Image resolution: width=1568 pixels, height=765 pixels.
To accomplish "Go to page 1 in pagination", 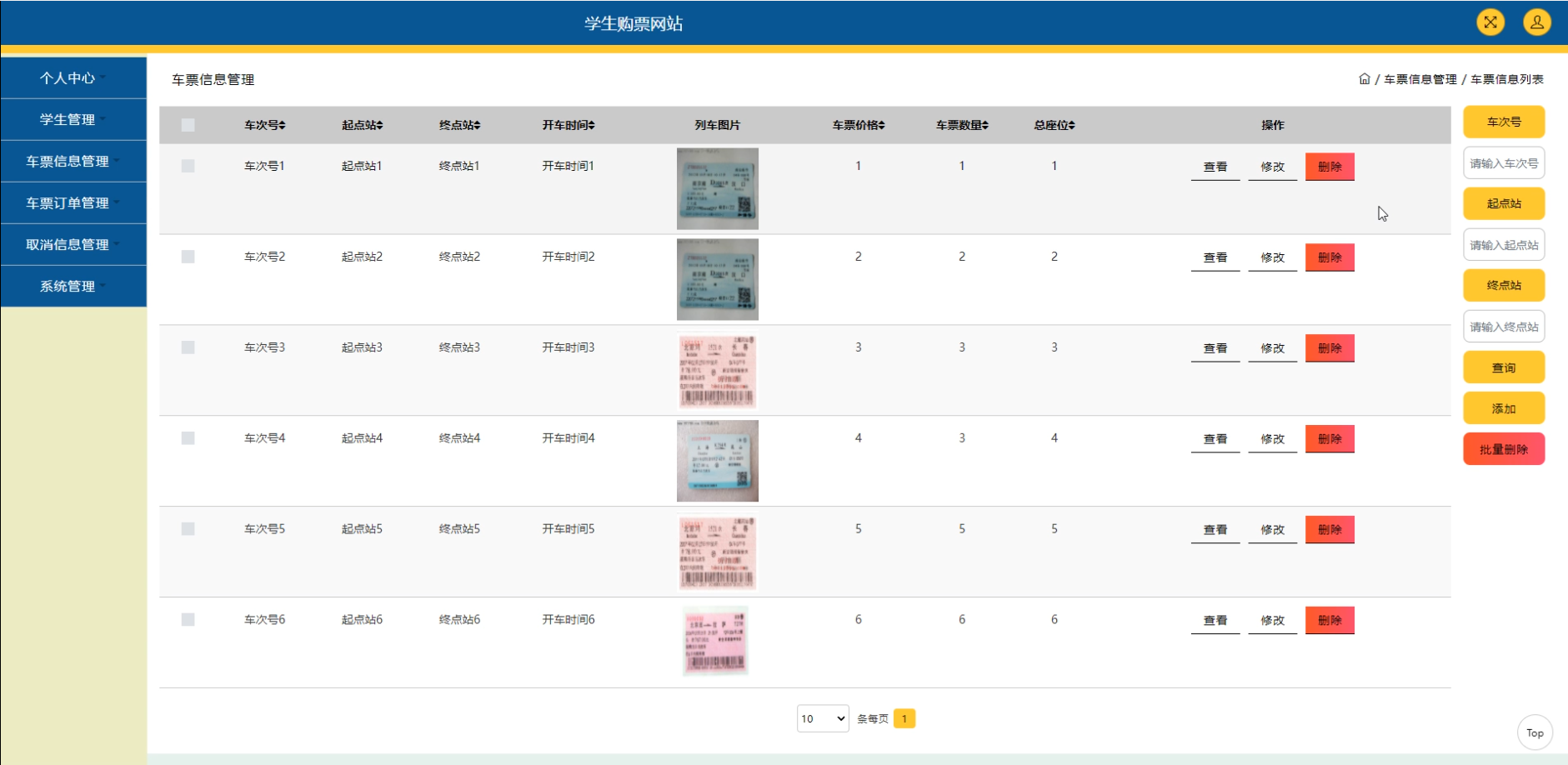I will 904,718.
